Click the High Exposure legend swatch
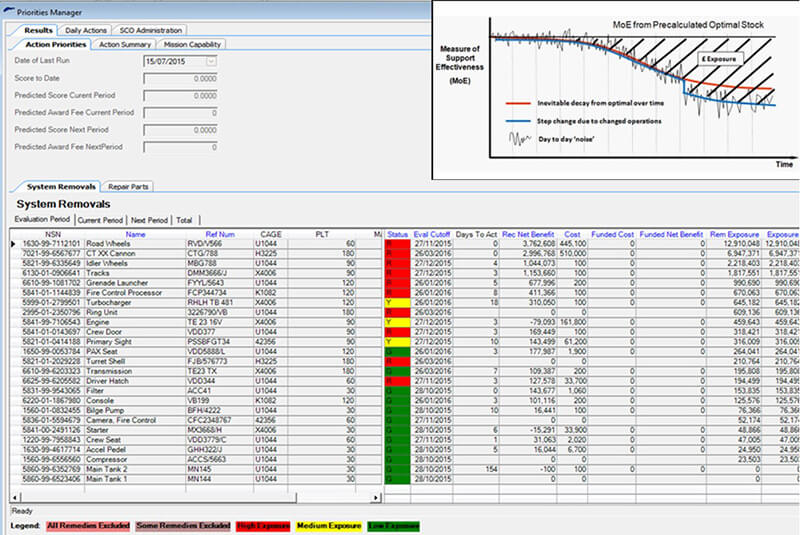 tap(263, 526)
